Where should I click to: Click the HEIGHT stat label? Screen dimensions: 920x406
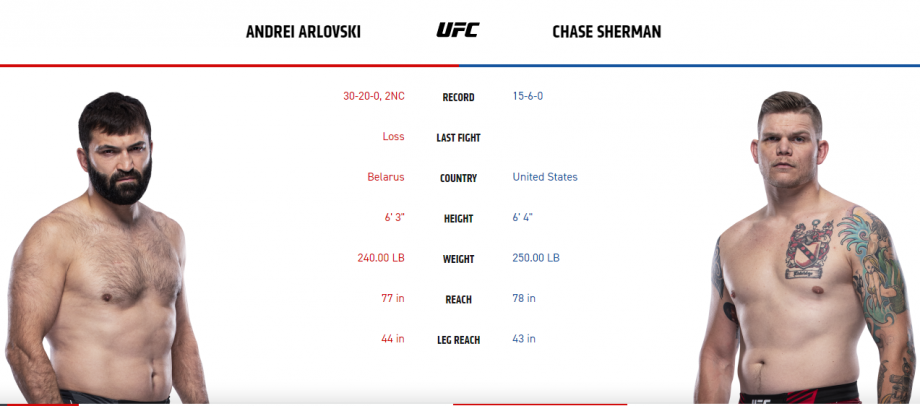click(458, 219)
